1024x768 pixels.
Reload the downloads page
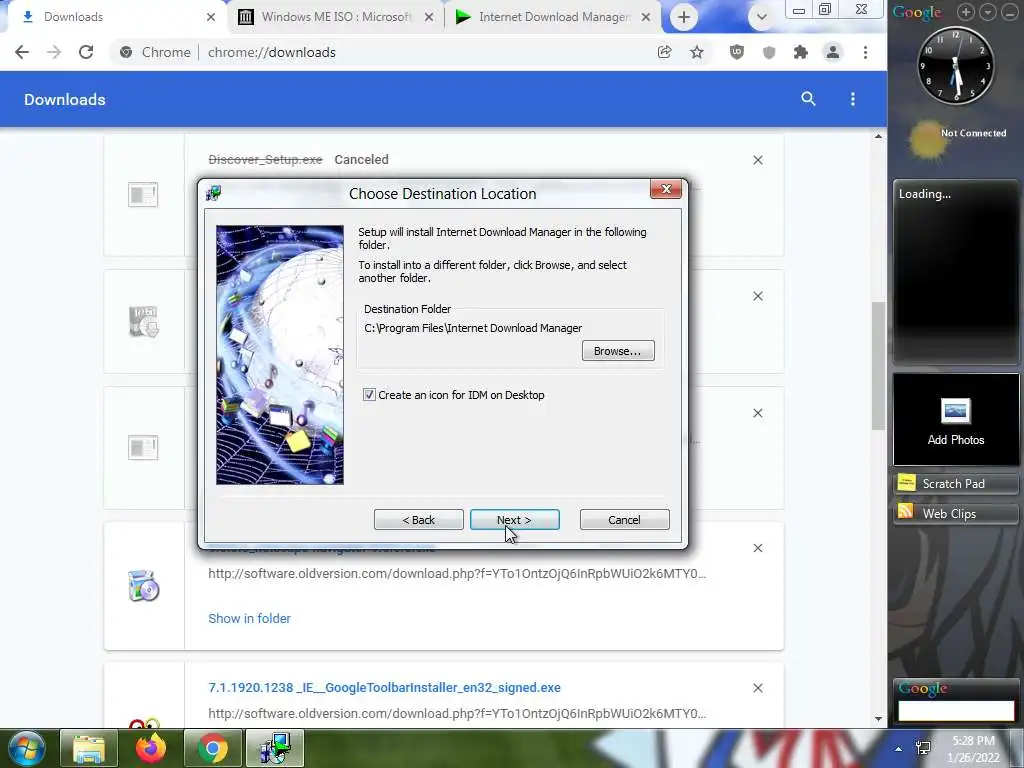tap(86, 52)
